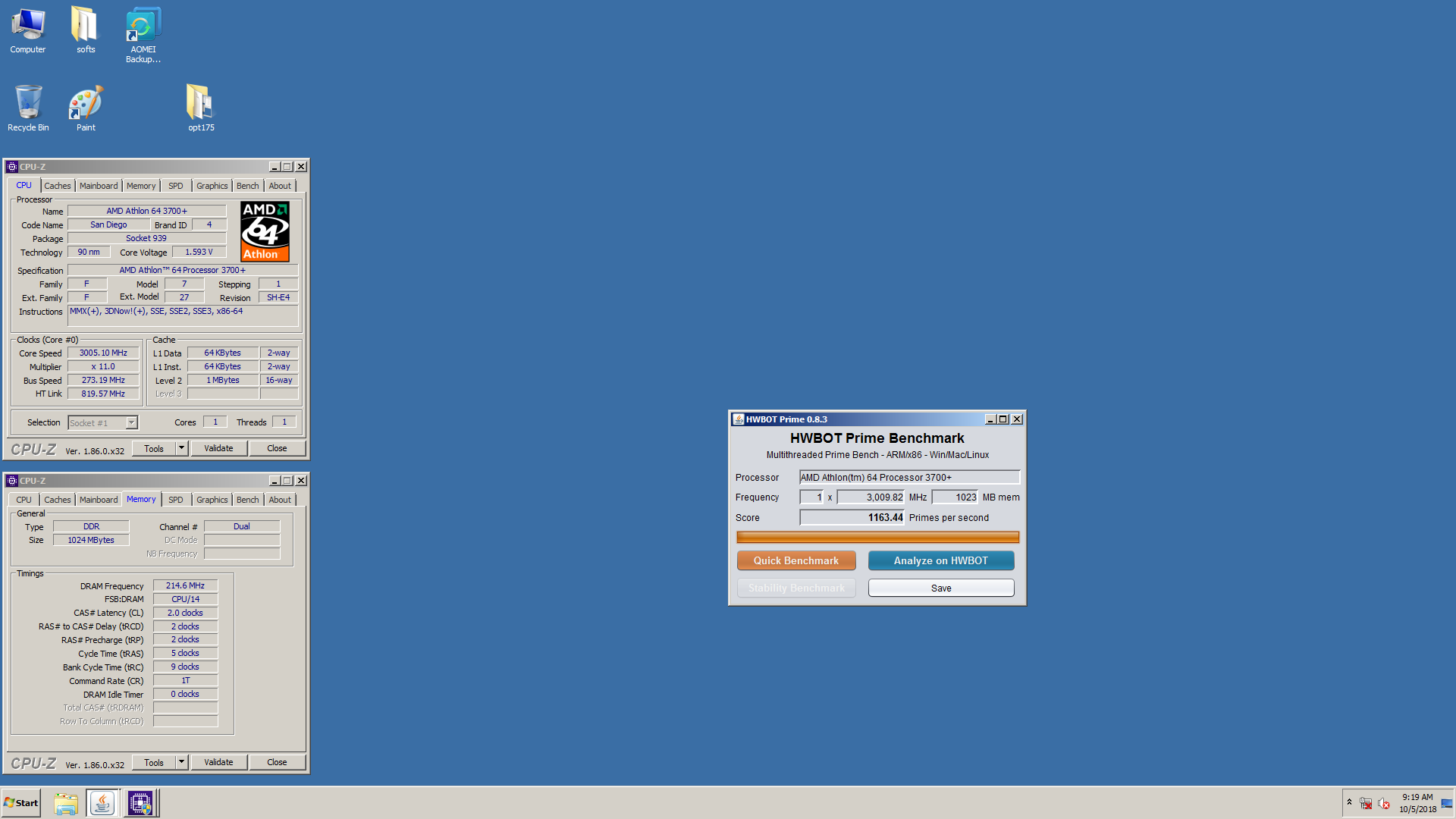This screenshot has width=1456, height=819.
Task: Click the Processor name field in HWBOT
Action: (909, 477)
